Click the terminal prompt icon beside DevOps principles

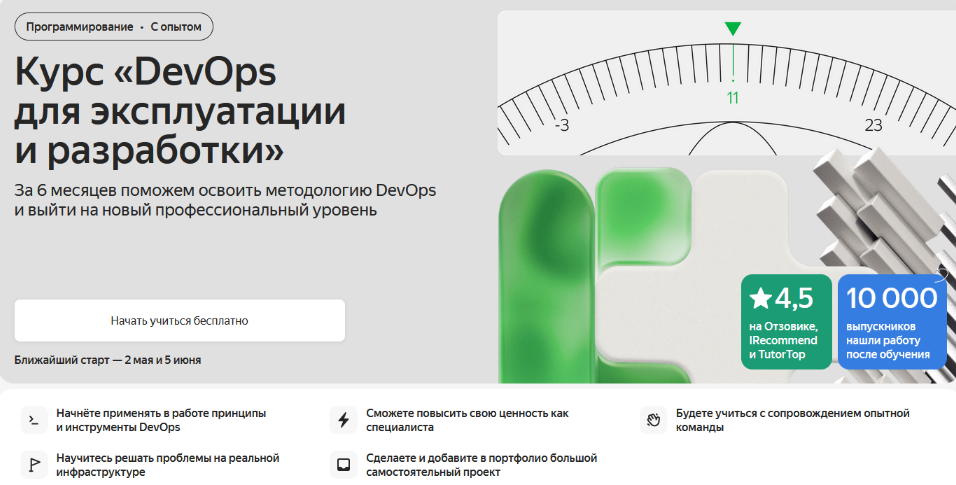pyautogui.click(x=34, y=420)
